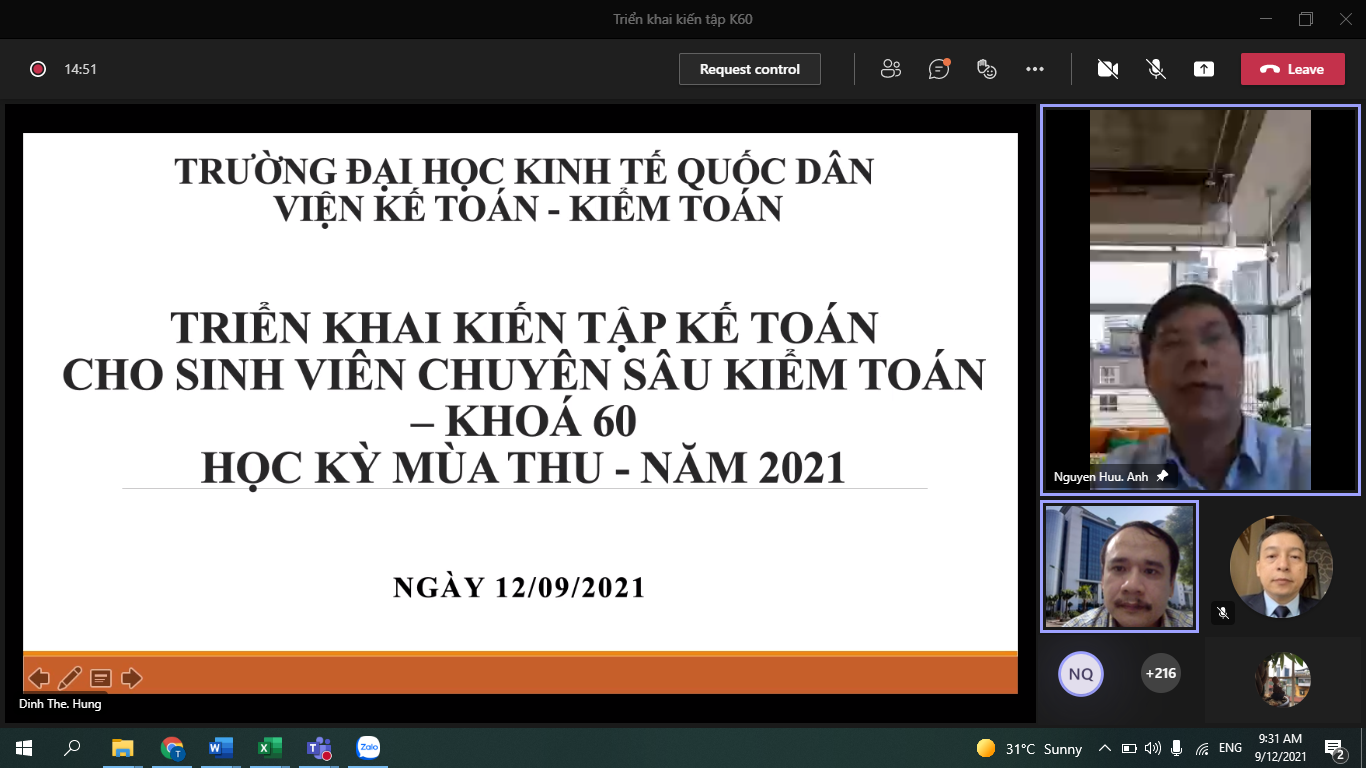Switch to Microsoft Teams taskbar icon
Image resolution: width=1366 pixels, height=768 pixels.
pyautogui.click(x=319, y=748)
